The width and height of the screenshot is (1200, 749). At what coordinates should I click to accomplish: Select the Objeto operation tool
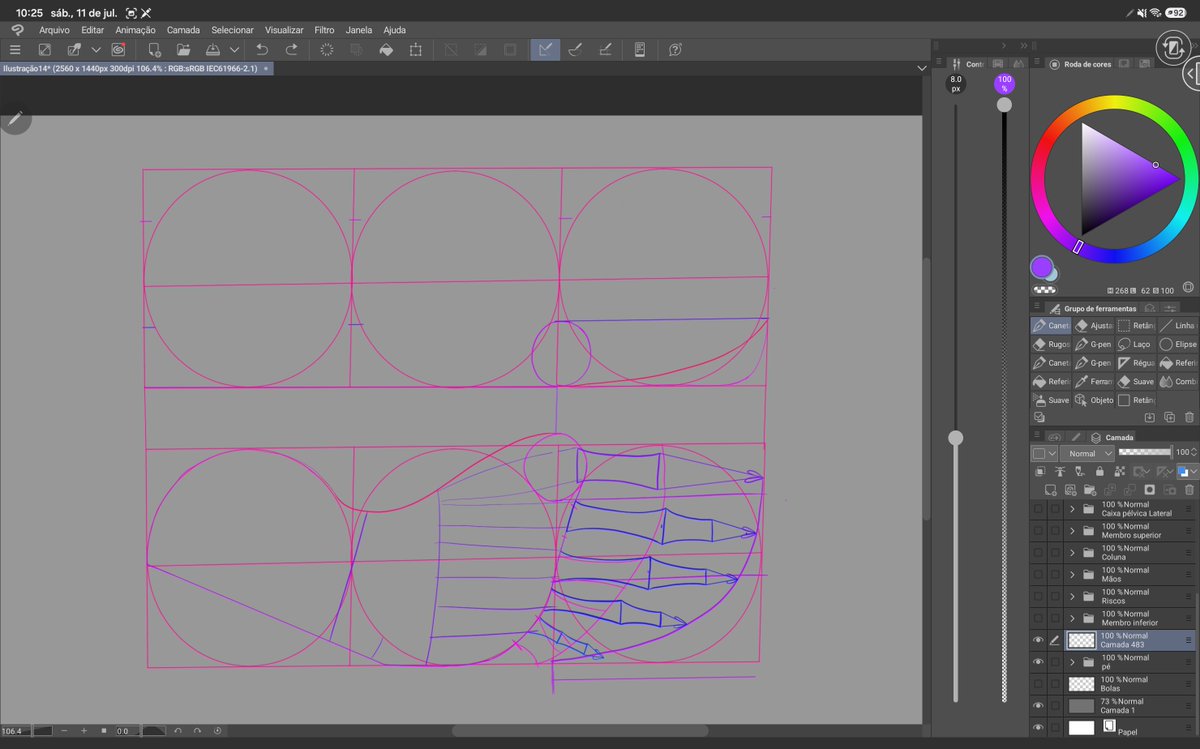(x=1094, y=400)
